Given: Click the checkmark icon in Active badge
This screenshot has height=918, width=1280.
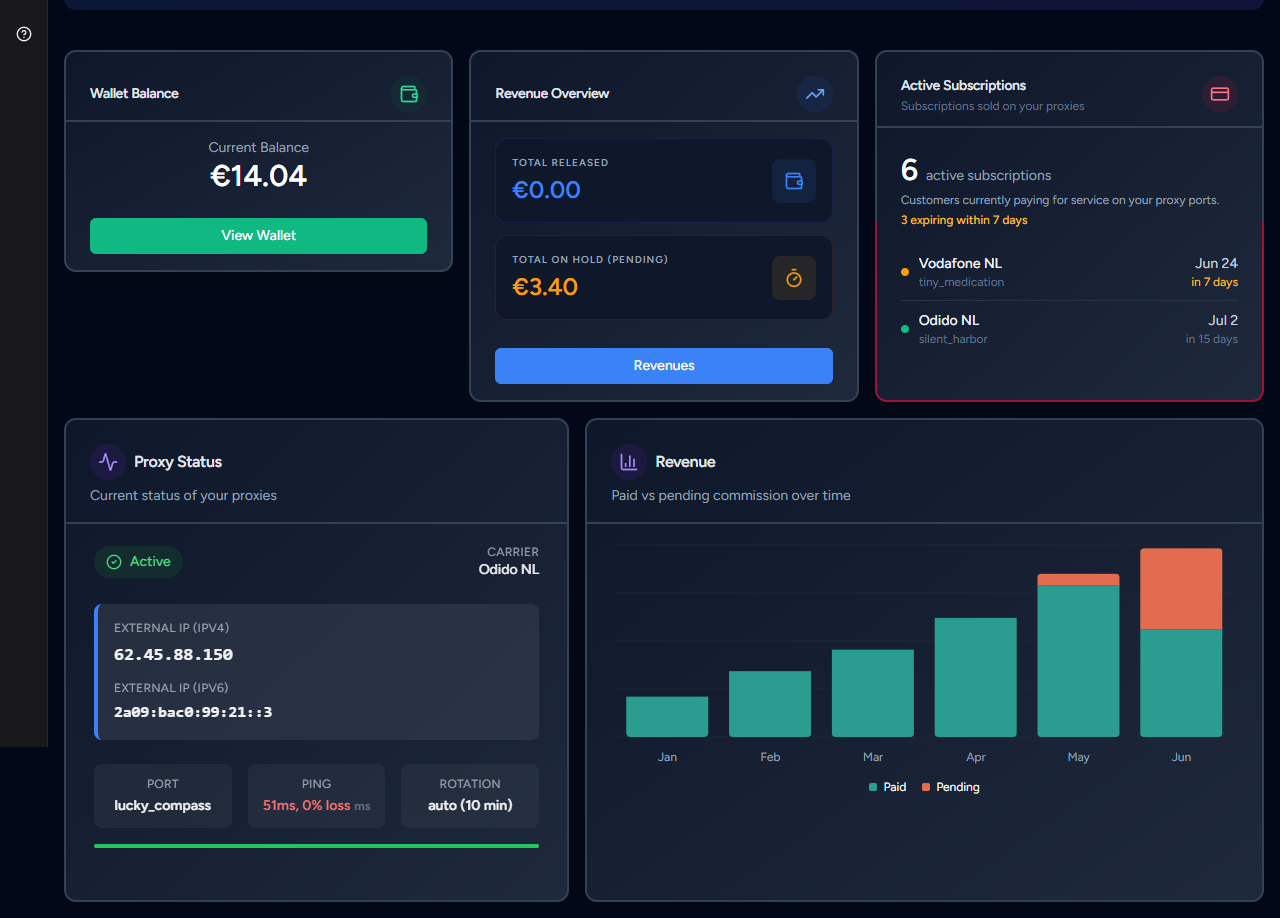Looking at the screenshot, I should 114,562.
